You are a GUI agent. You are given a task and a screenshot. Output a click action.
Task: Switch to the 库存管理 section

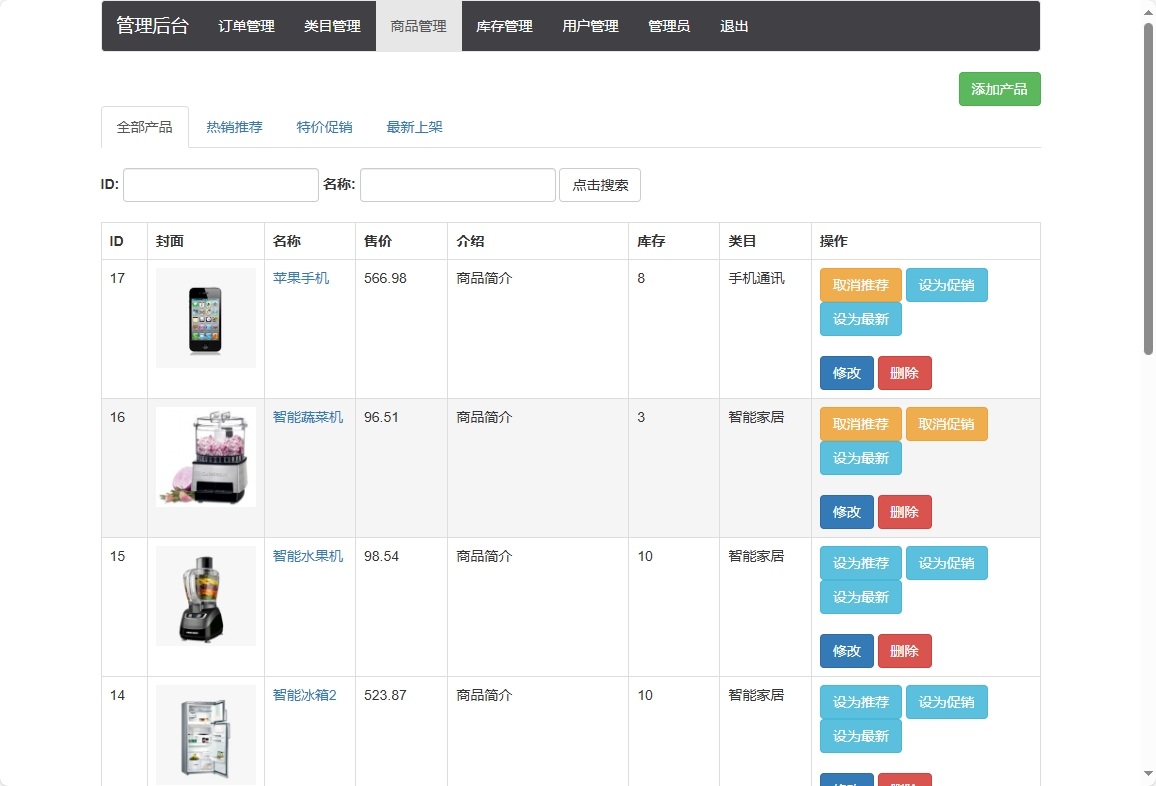pos(505,26)
